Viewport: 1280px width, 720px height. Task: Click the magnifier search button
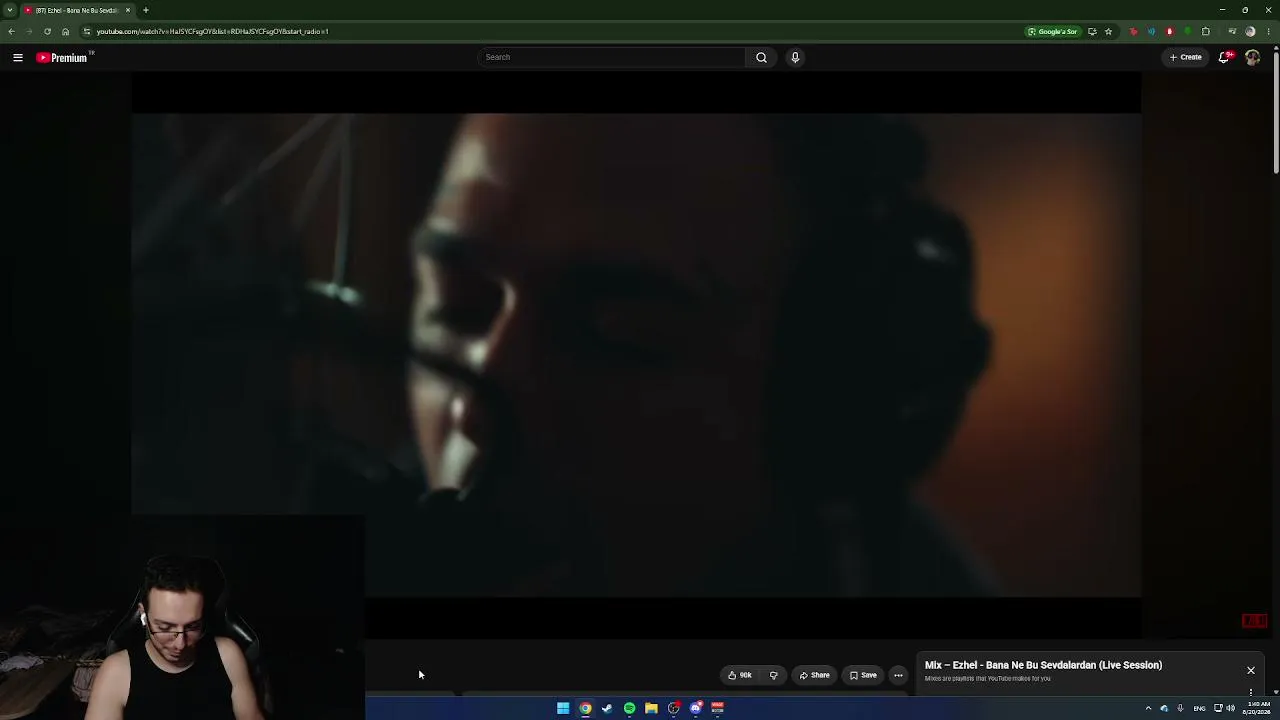762,57
